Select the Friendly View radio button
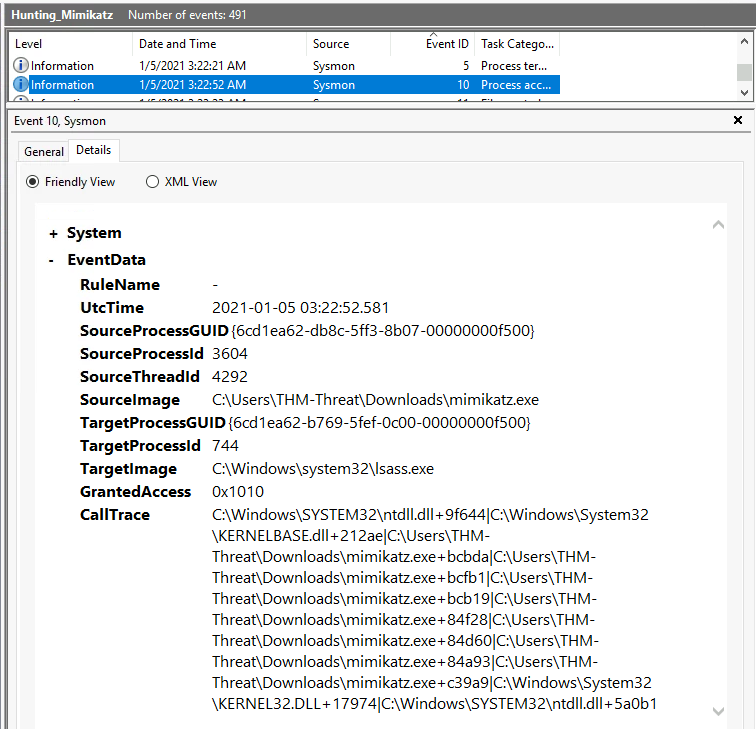This screenshot has width=756, height=729. pyautogui.click(x=32, y=182)
